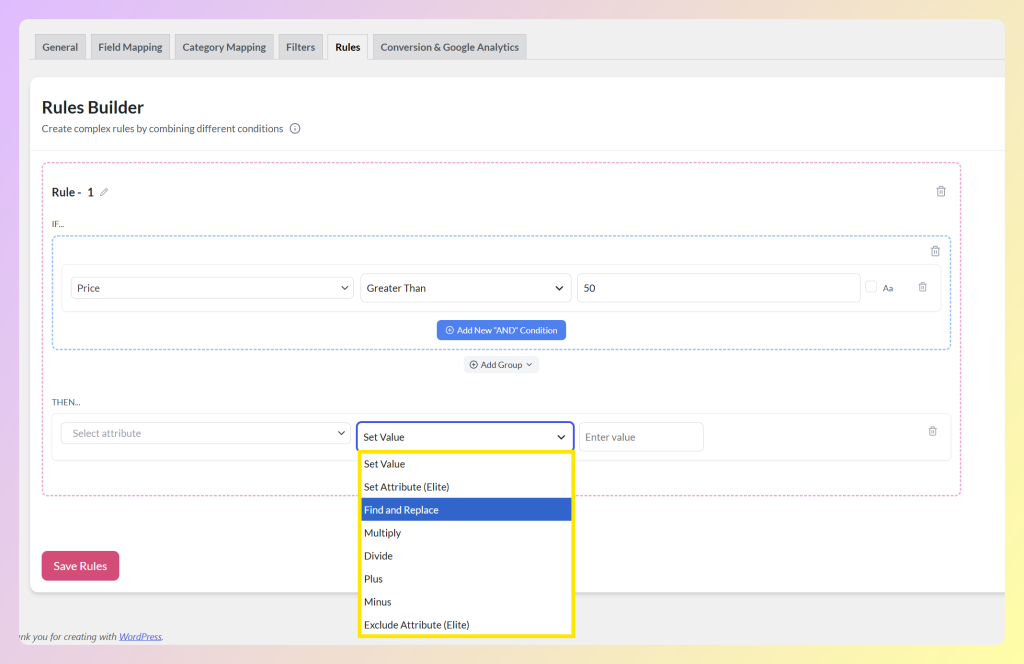Screen dimensions: 1024x664
Task: Open the Greater Than condition dropdown
Action: click(466, 288)
